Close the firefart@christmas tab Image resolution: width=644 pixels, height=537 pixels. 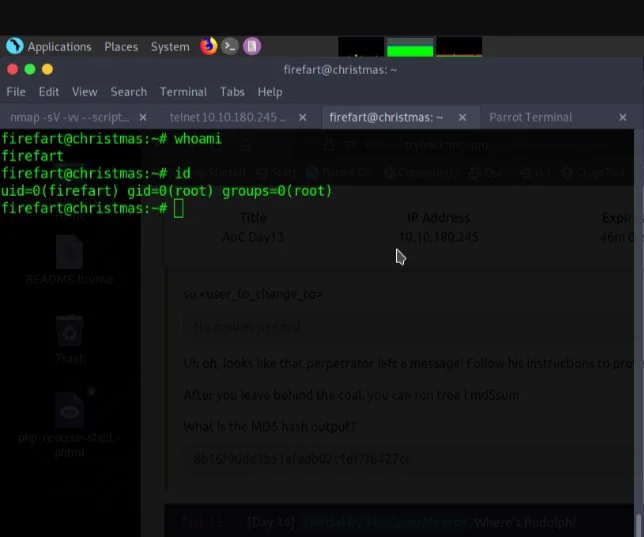coord(462,118)
